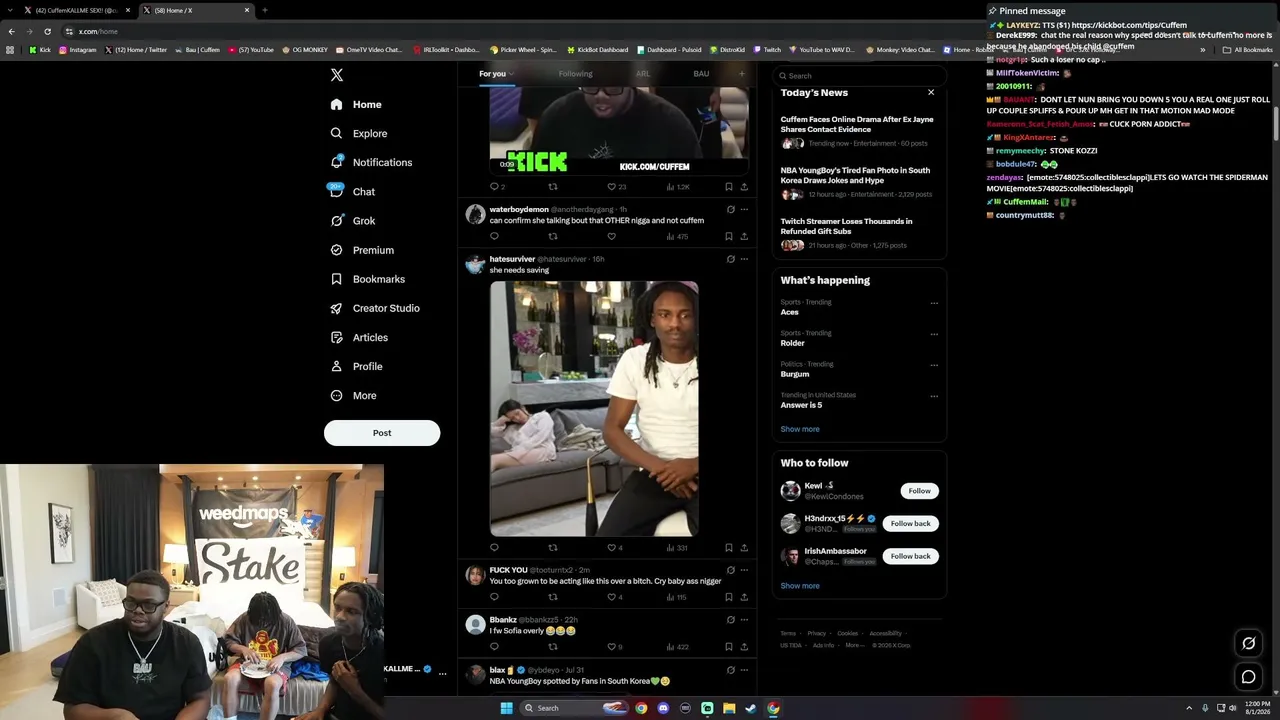Viewport: 1280px width, 720px height.
Task: Reload the page in Chrome
Action: [47, 31]
